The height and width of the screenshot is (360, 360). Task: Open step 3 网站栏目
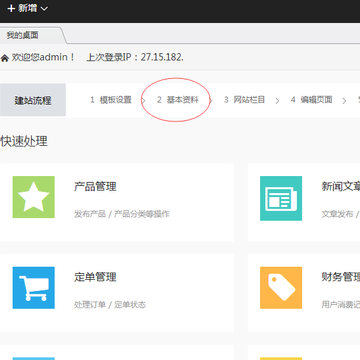(244, 100)
